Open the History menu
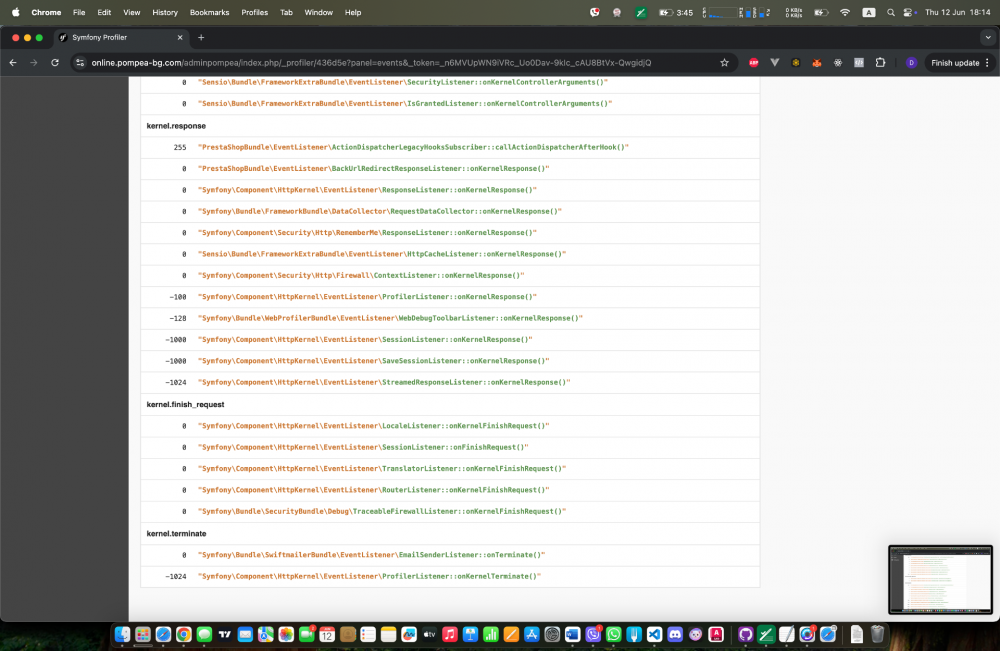 tap(164, 12)
